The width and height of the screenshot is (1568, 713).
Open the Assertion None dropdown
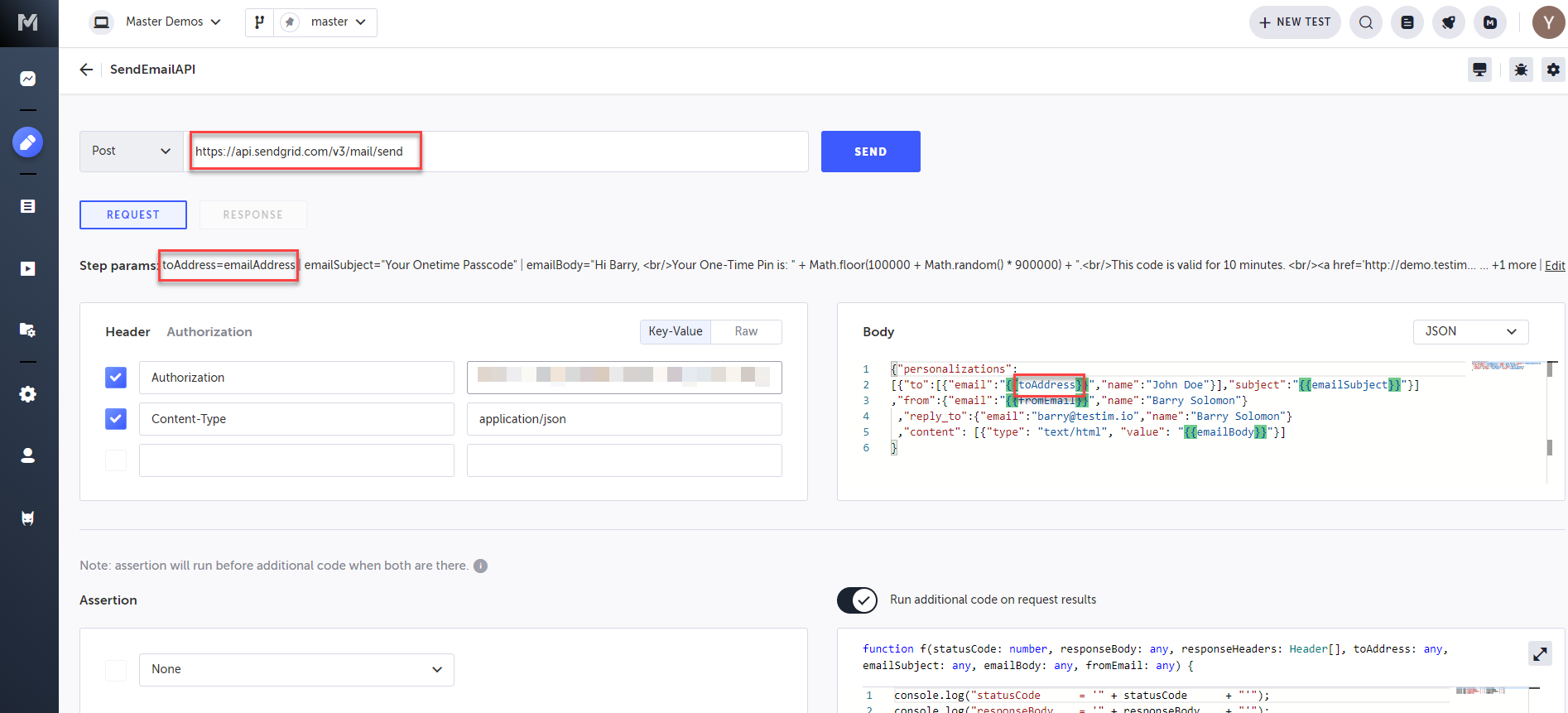coord(296,669)
